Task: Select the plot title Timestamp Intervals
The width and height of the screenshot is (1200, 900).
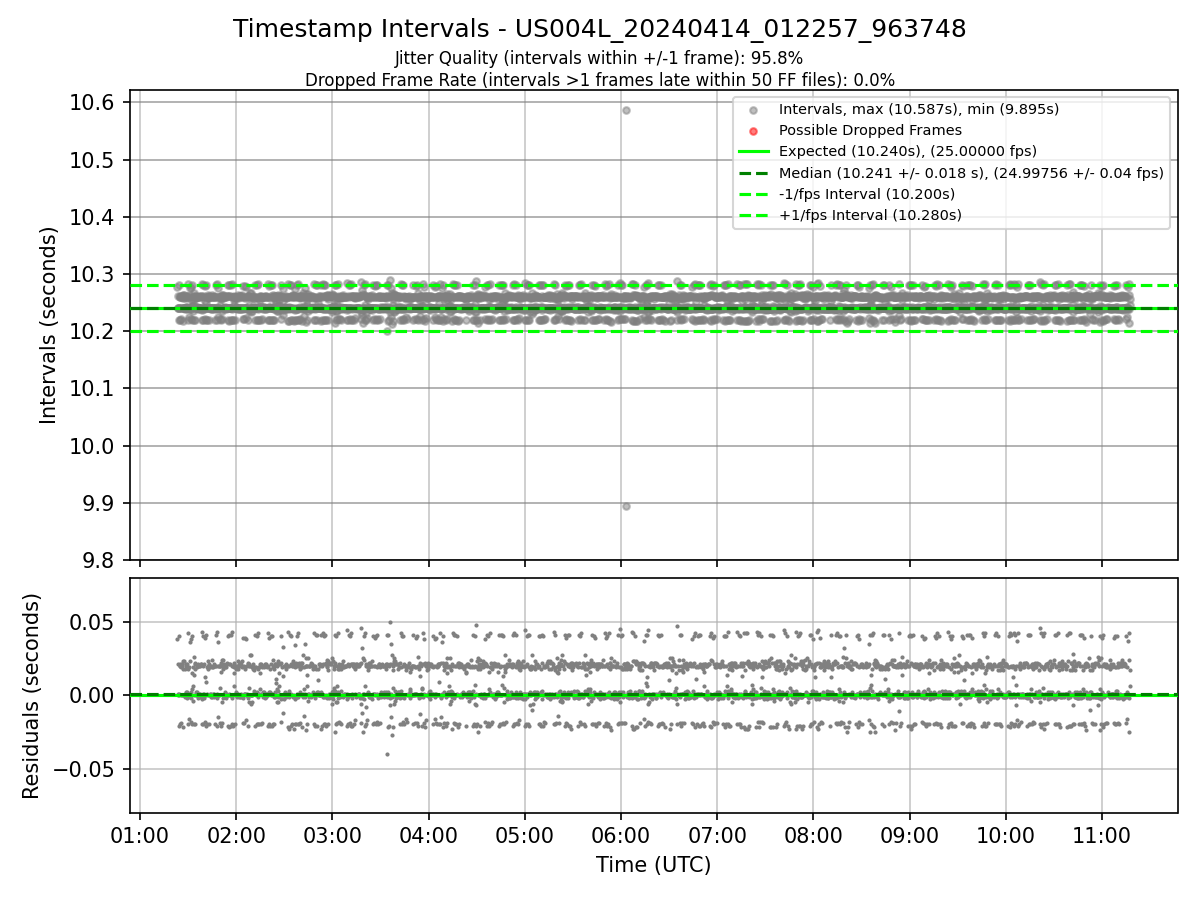Action: coord(600,29)
